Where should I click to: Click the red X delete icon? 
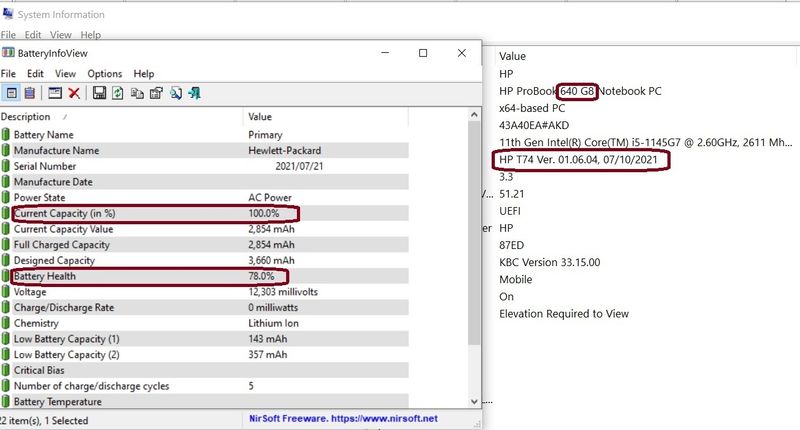(74, 93)
